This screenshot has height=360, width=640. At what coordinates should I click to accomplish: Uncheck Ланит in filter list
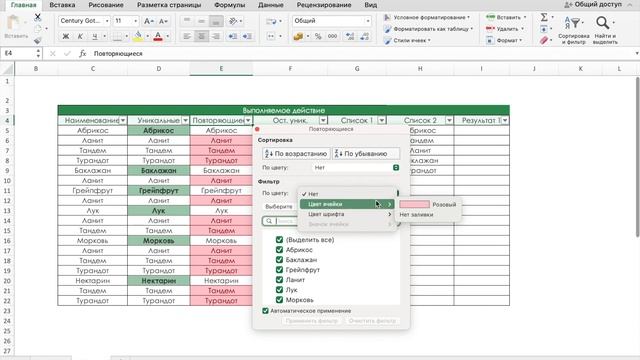[x=280, y=280]
